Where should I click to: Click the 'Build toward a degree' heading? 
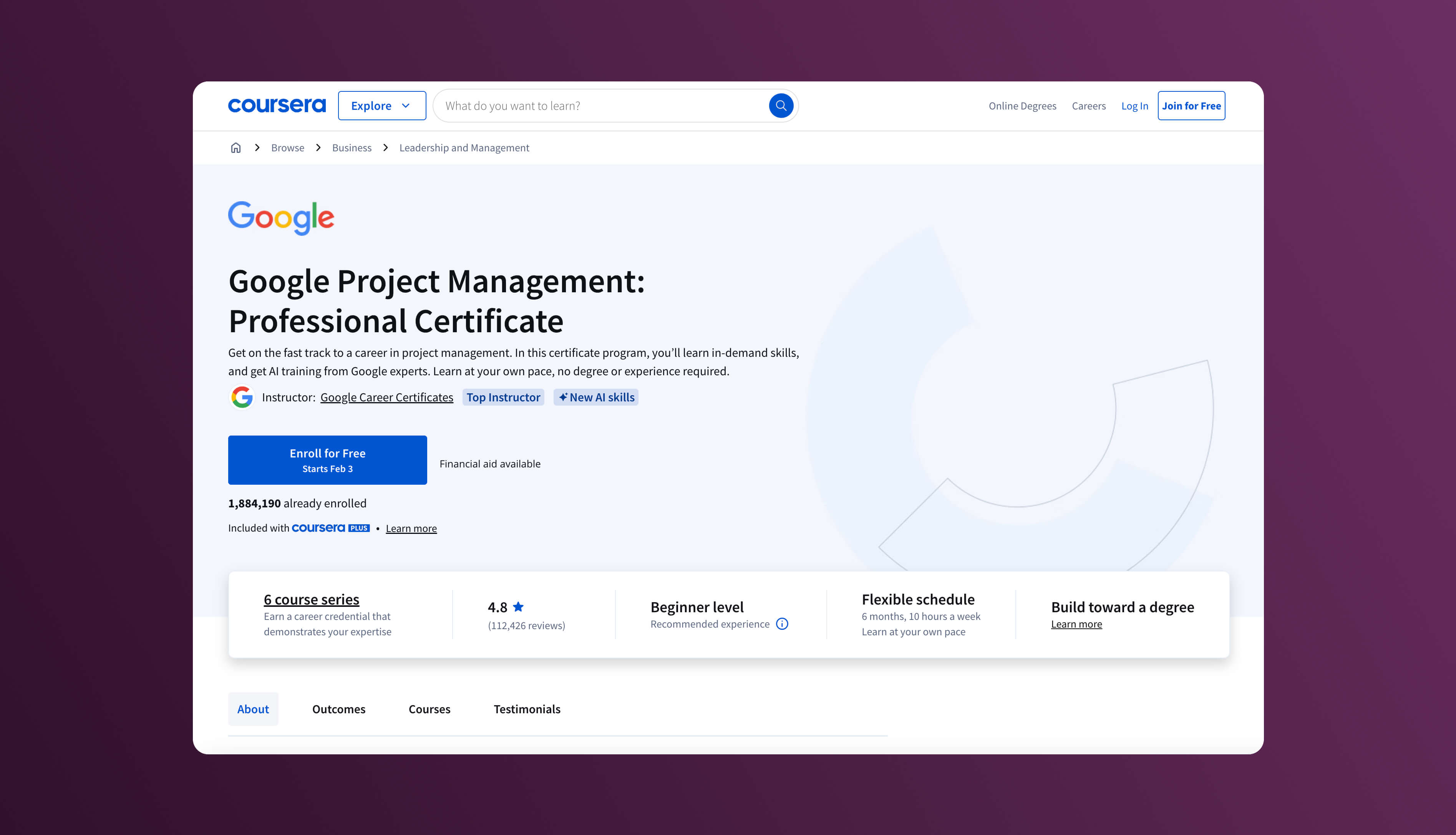coord(1122,607)
